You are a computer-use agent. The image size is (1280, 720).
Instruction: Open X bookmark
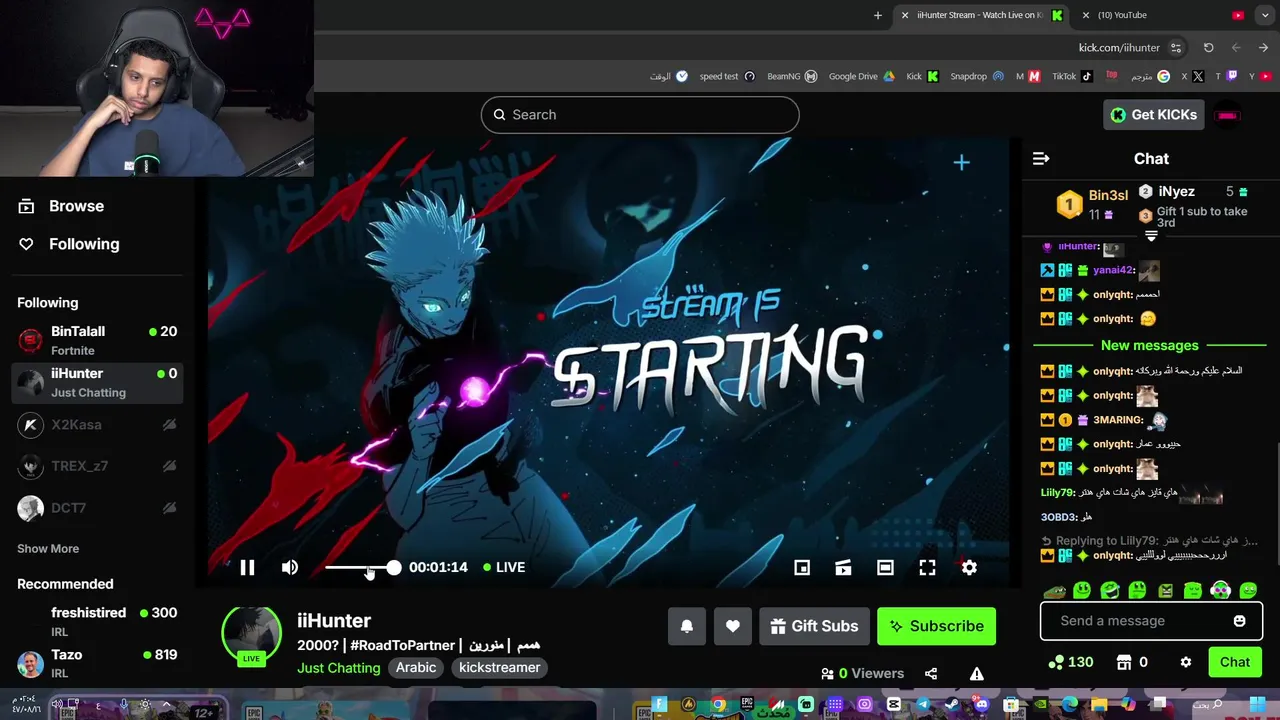[1191, 76]
